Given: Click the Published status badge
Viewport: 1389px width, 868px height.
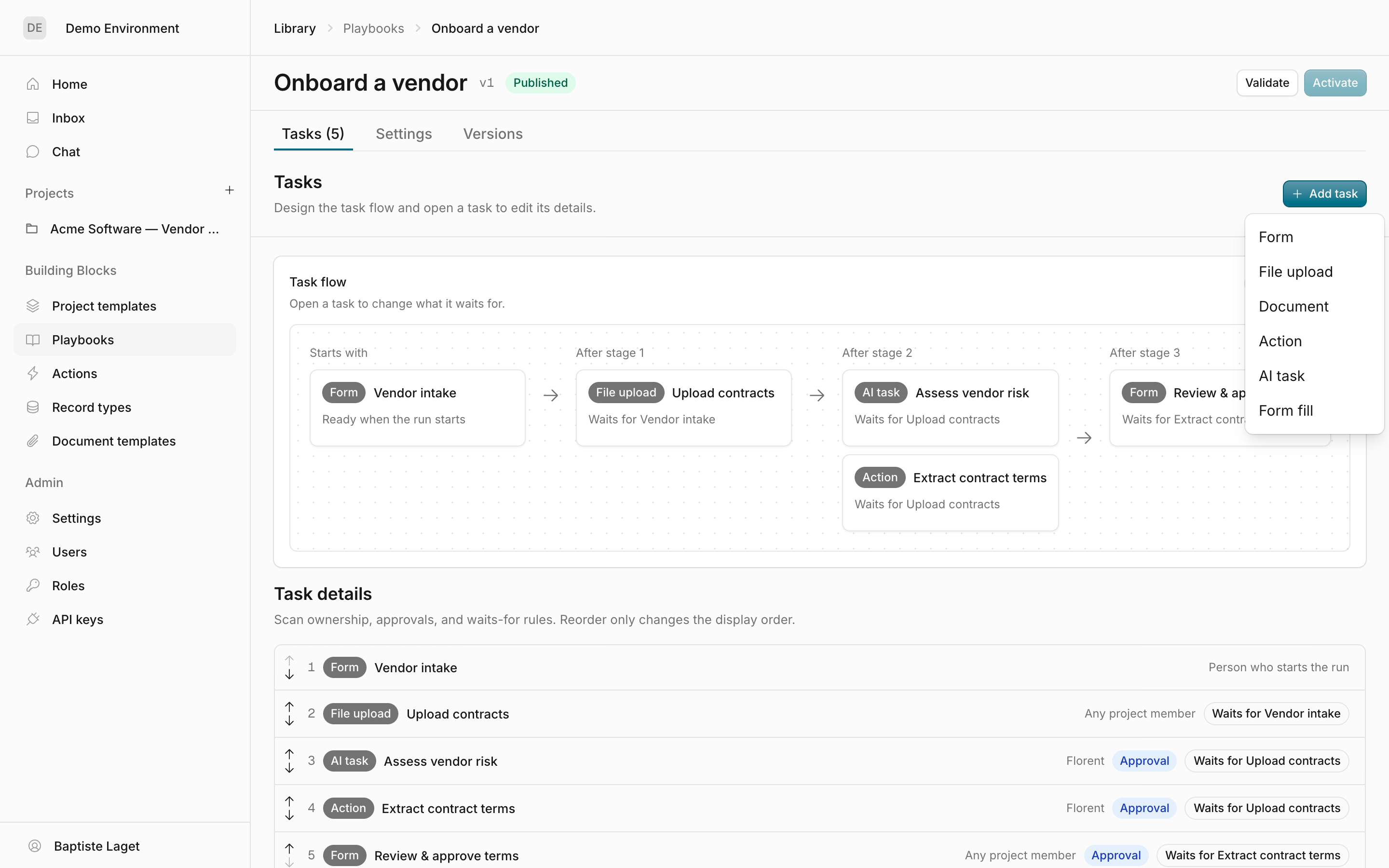Looking at the screenshot, I should coord(540,82).
